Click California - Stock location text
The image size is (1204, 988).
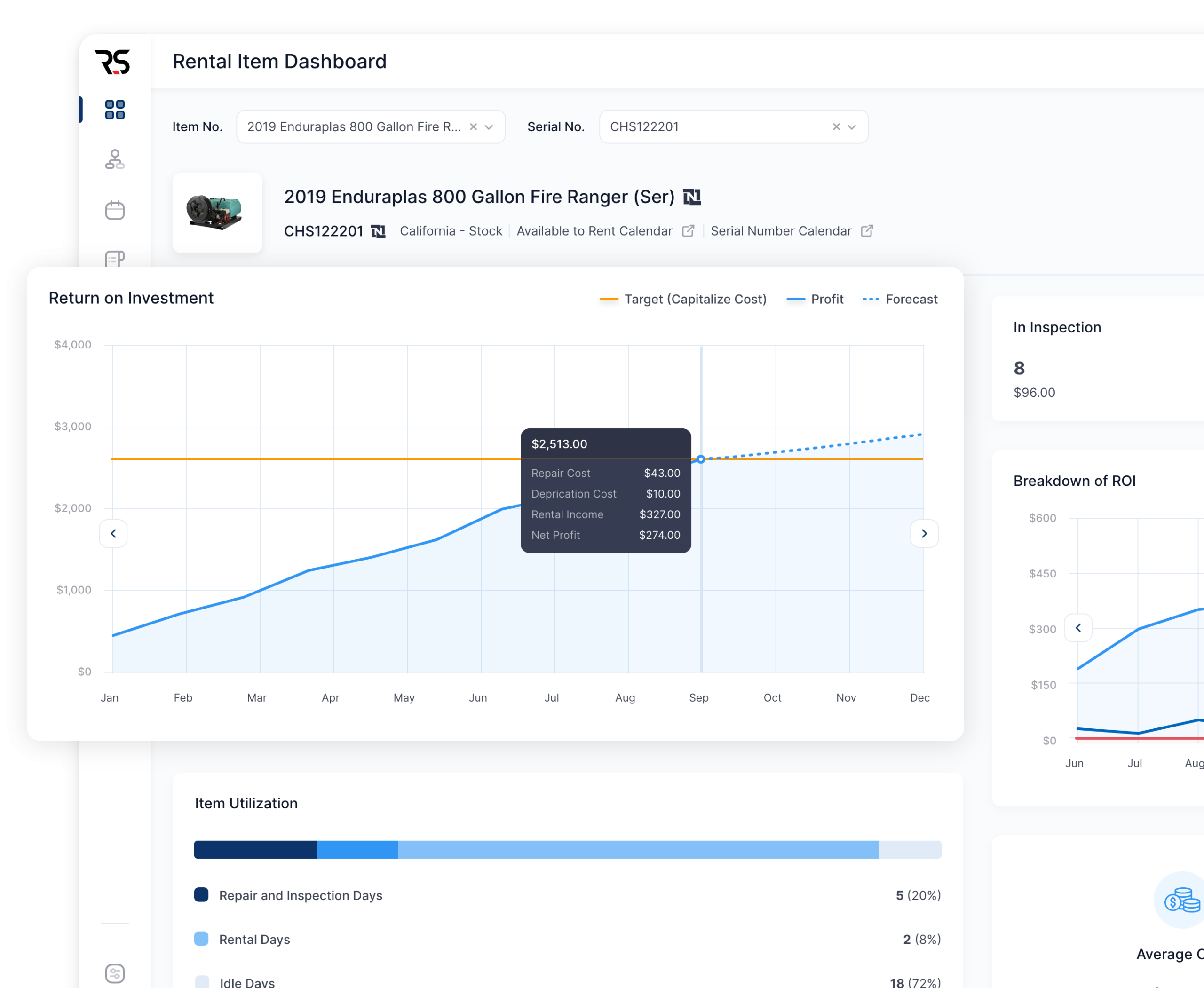pos(451,231)
